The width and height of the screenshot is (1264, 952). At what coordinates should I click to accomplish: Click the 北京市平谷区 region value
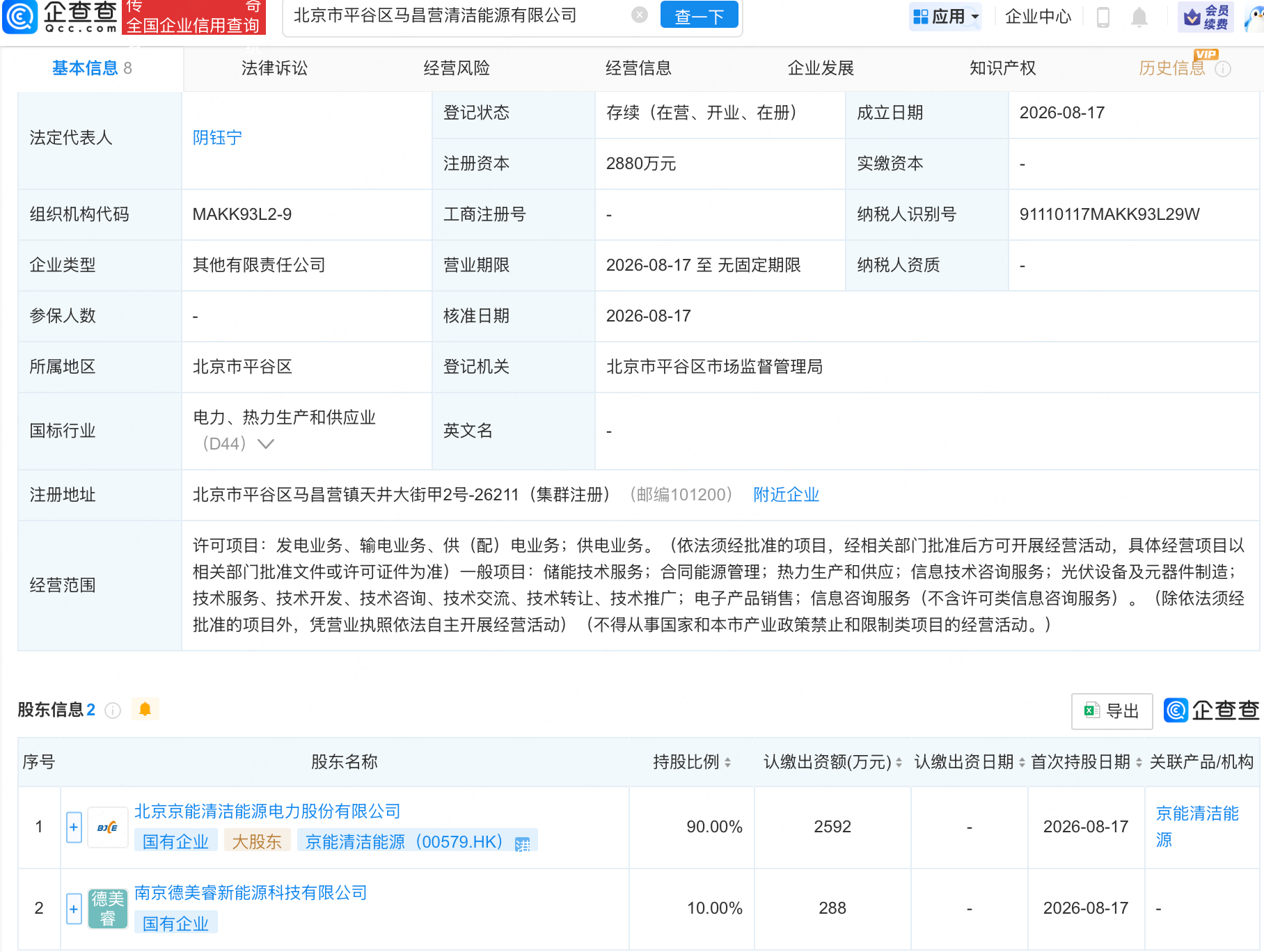242,367
